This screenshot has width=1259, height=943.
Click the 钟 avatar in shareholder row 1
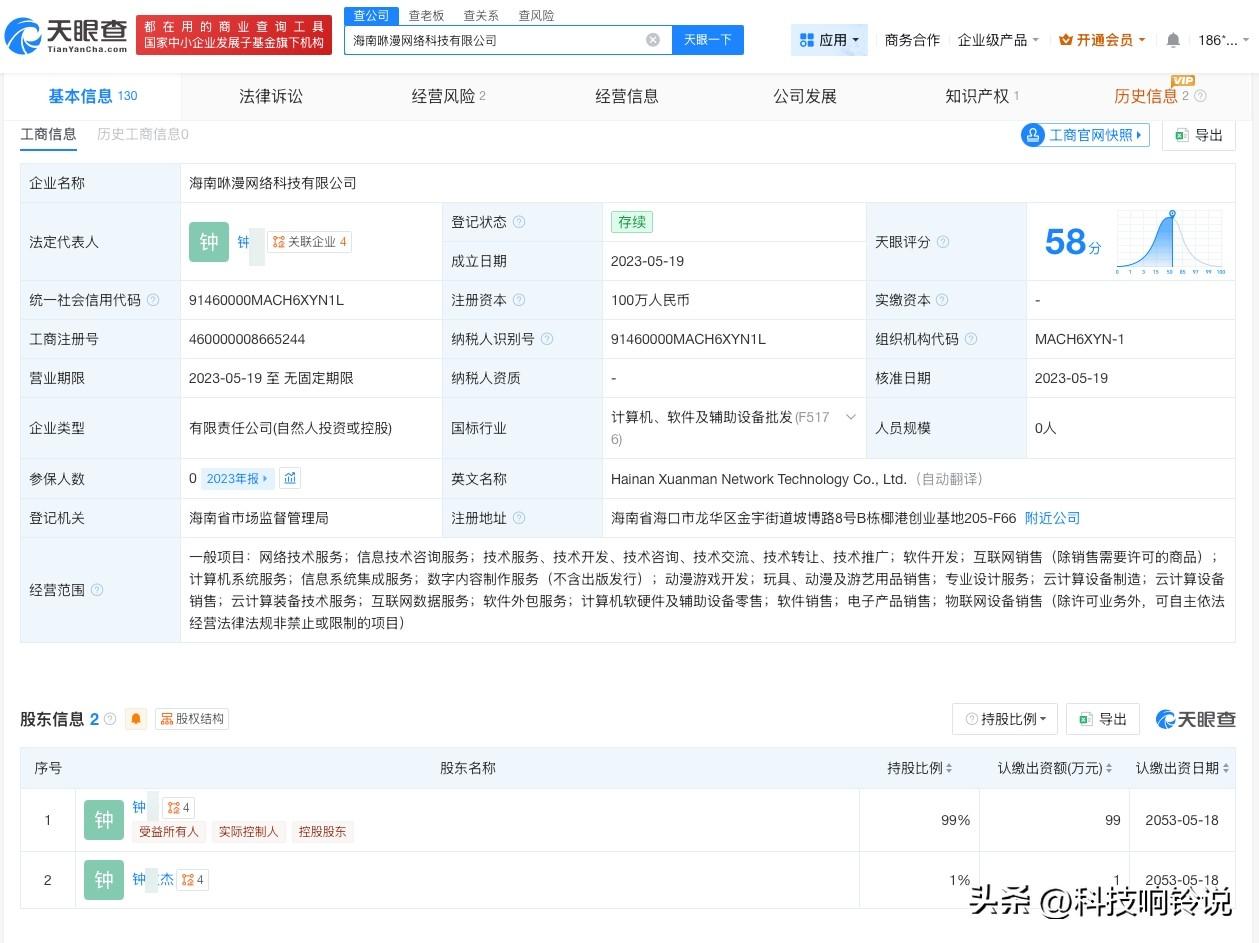click(x=104, y=820)
